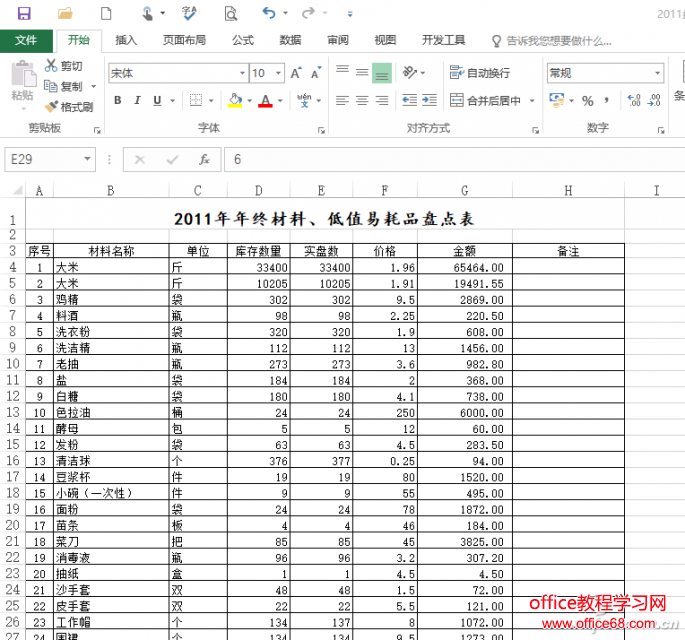
Task: Switch to the 页面布局 tab
Action: (x=184, y=41)
